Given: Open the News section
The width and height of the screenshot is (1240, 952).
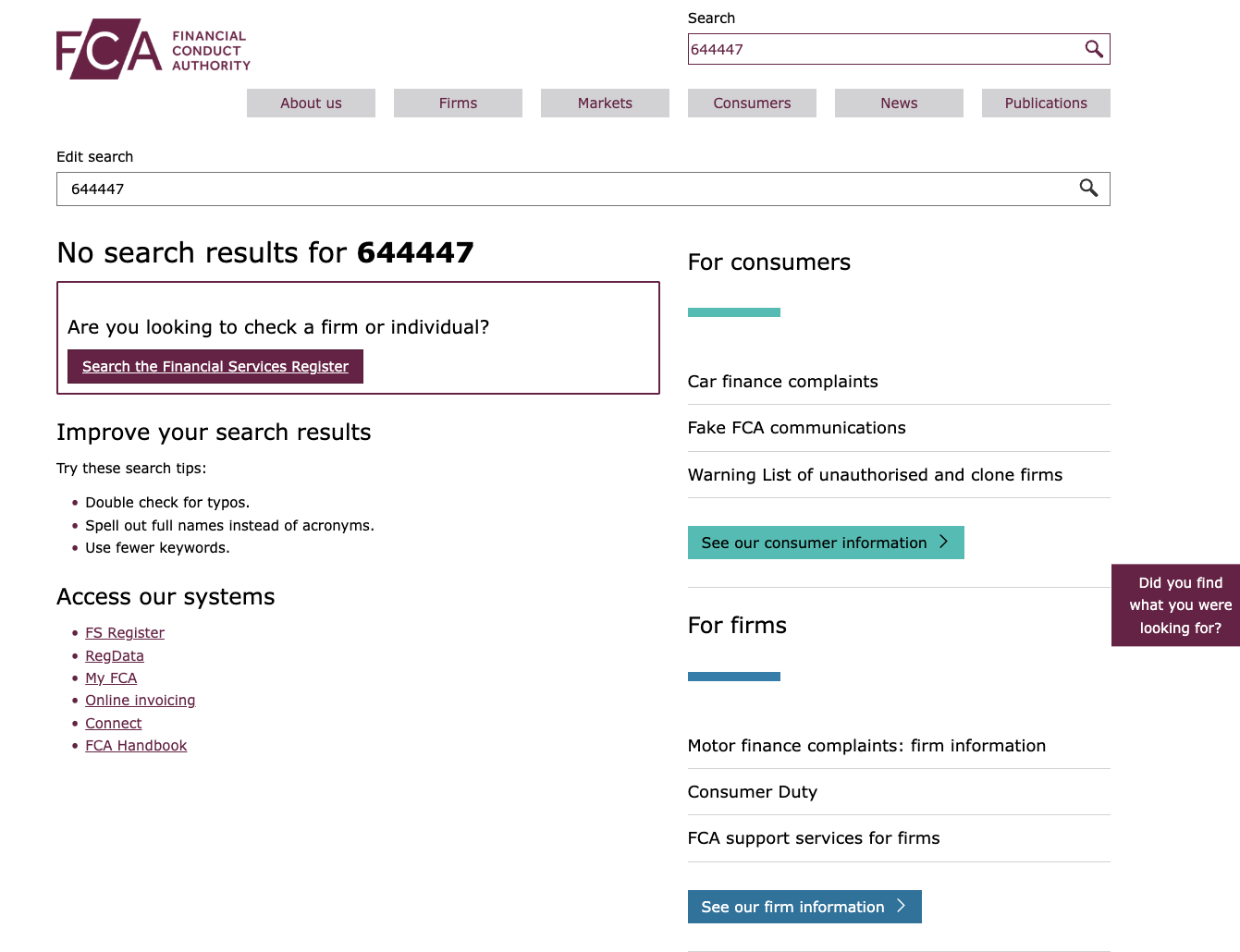Looking at the screenshot, I should click(x=899, y=104).
